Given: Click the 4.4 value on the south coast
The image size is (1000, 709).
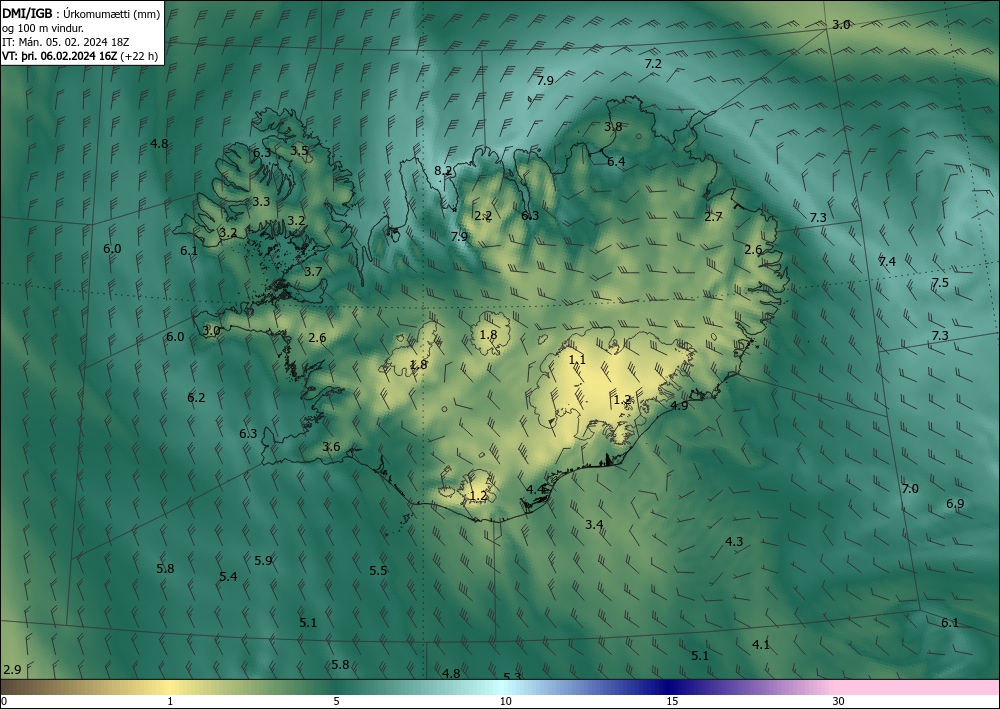Looking at the screenshot, I should pos(535,490).
